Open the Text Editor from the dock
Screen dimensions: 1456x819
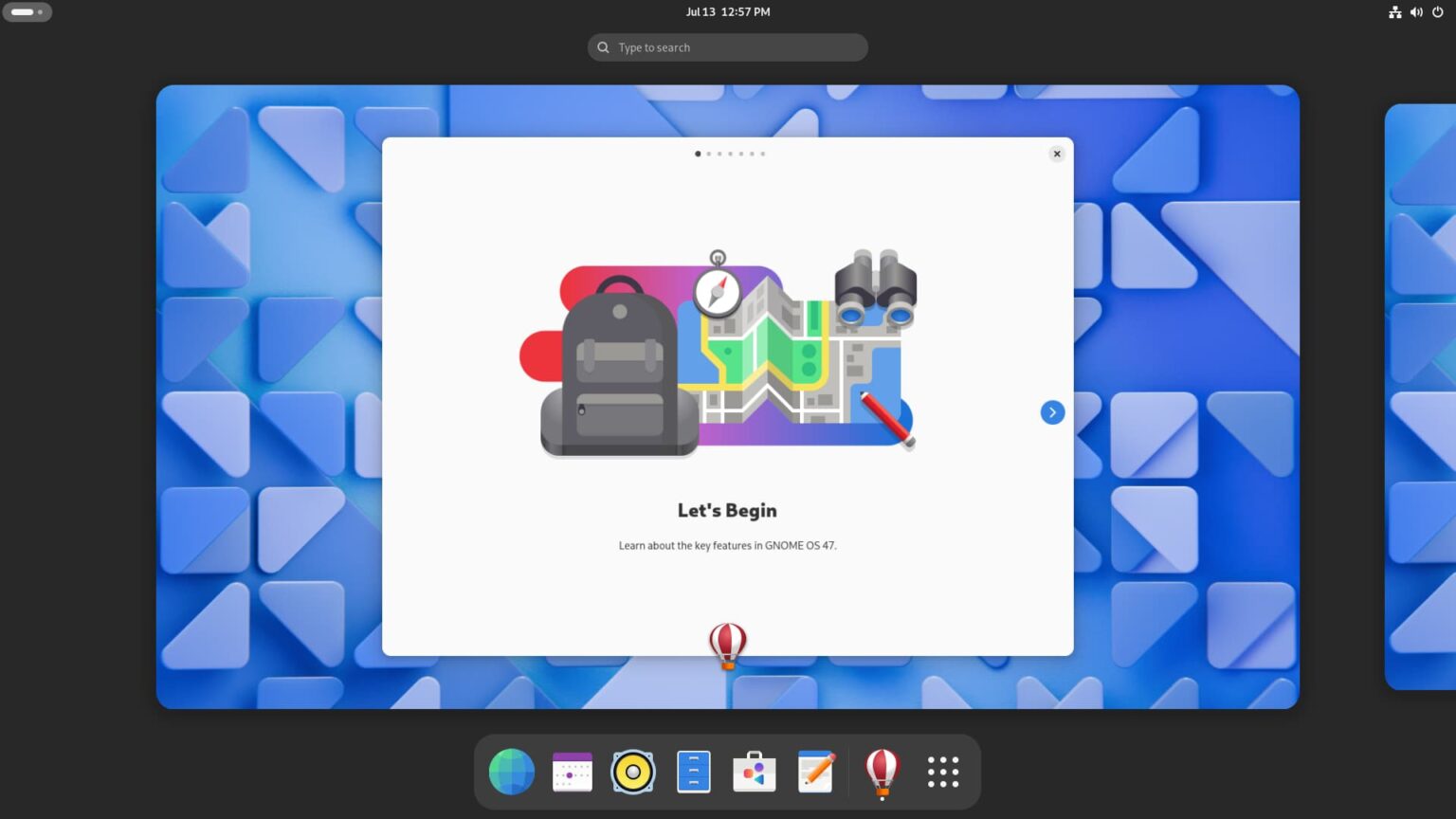[x=814, y=772]
